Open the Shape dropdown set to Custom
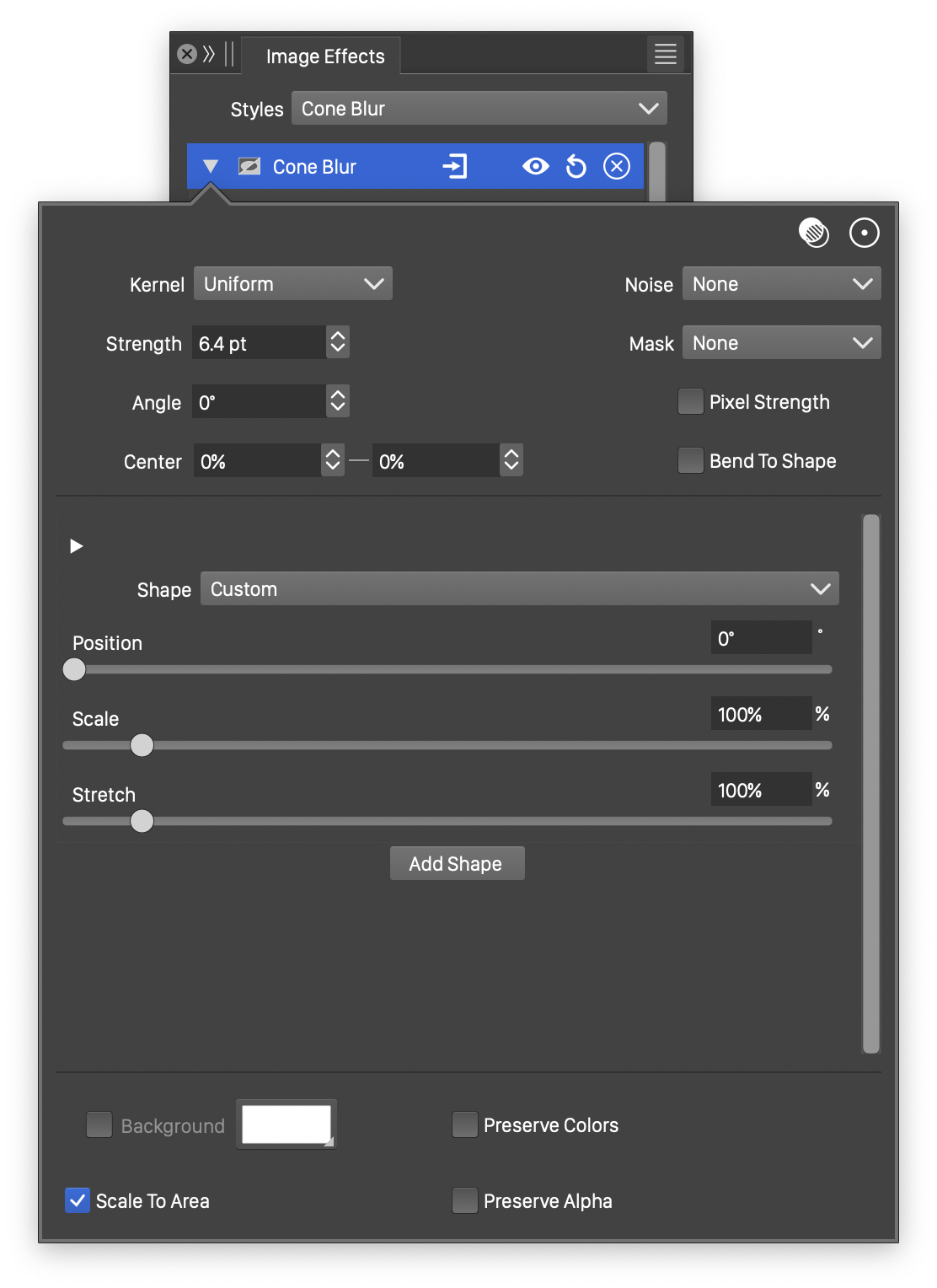 click(x=519, y=589)
